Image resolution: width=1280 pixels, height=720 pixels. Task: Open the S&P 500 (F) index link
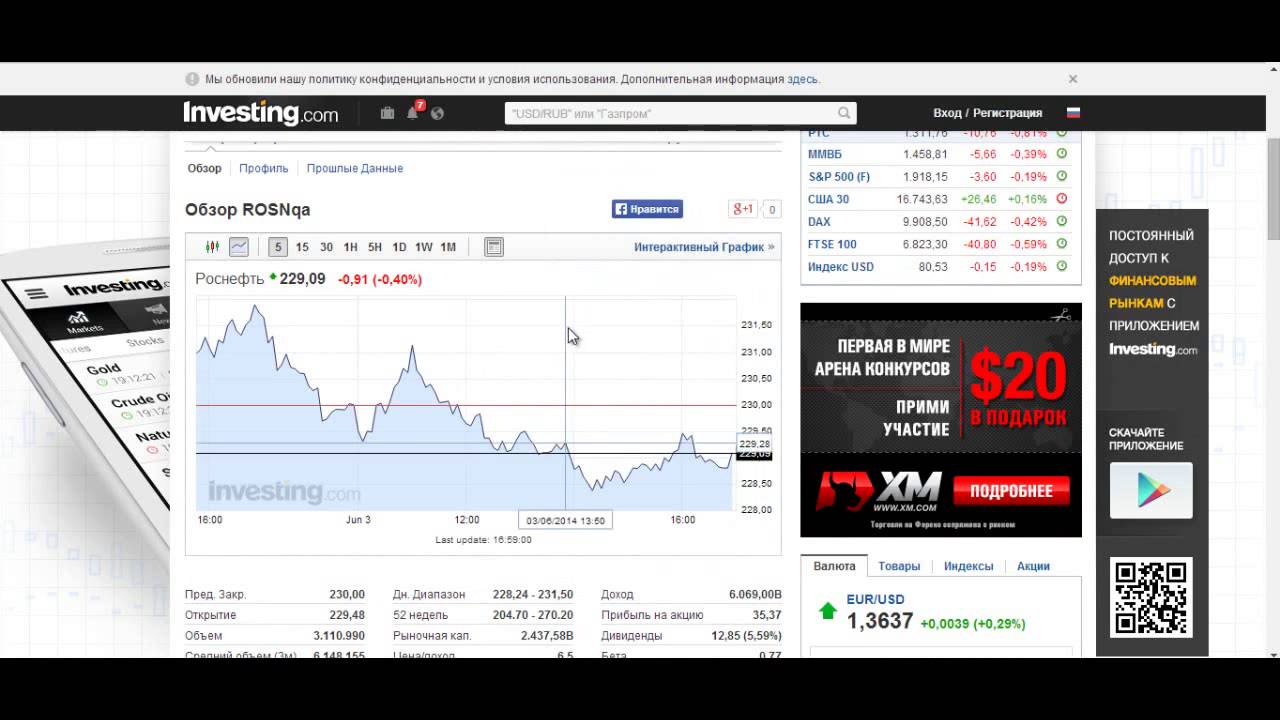pyautogui.click(x=839, y=177)
